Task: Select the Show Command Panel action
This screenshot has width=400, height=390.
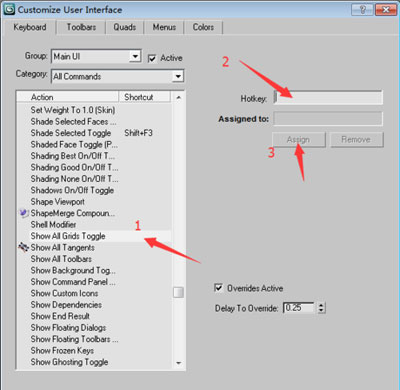Action: click(73, 282)
